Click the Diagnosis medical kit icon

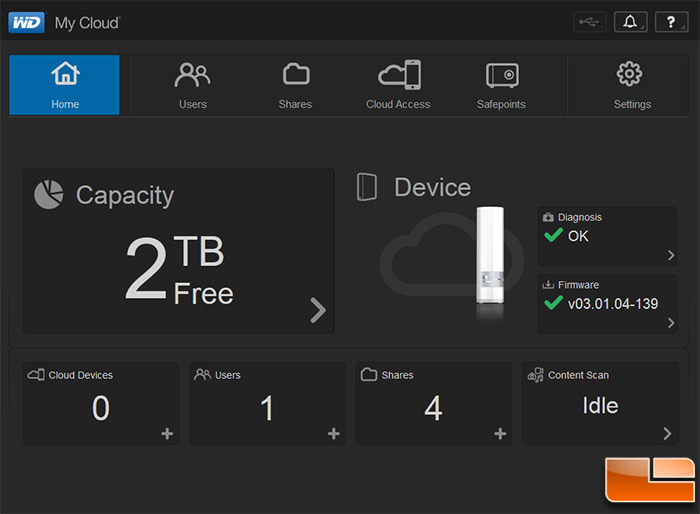tap(548, 217)
